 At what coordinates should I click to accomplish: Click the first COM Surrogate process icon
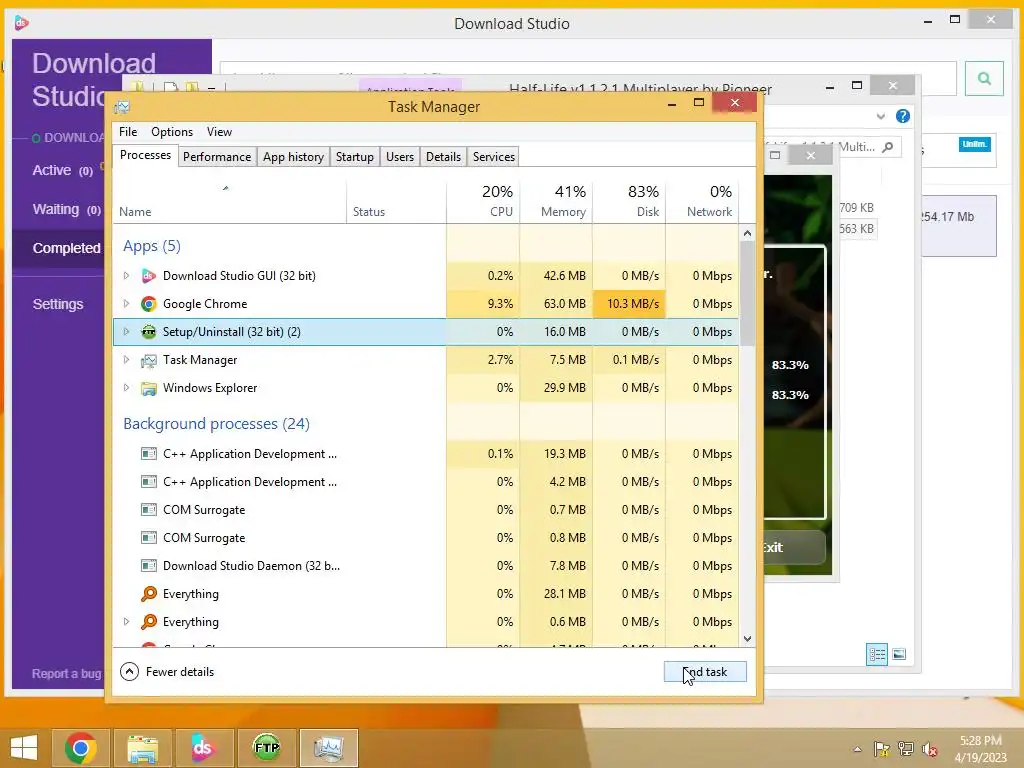pyautogui.click(x=149, y=509)
